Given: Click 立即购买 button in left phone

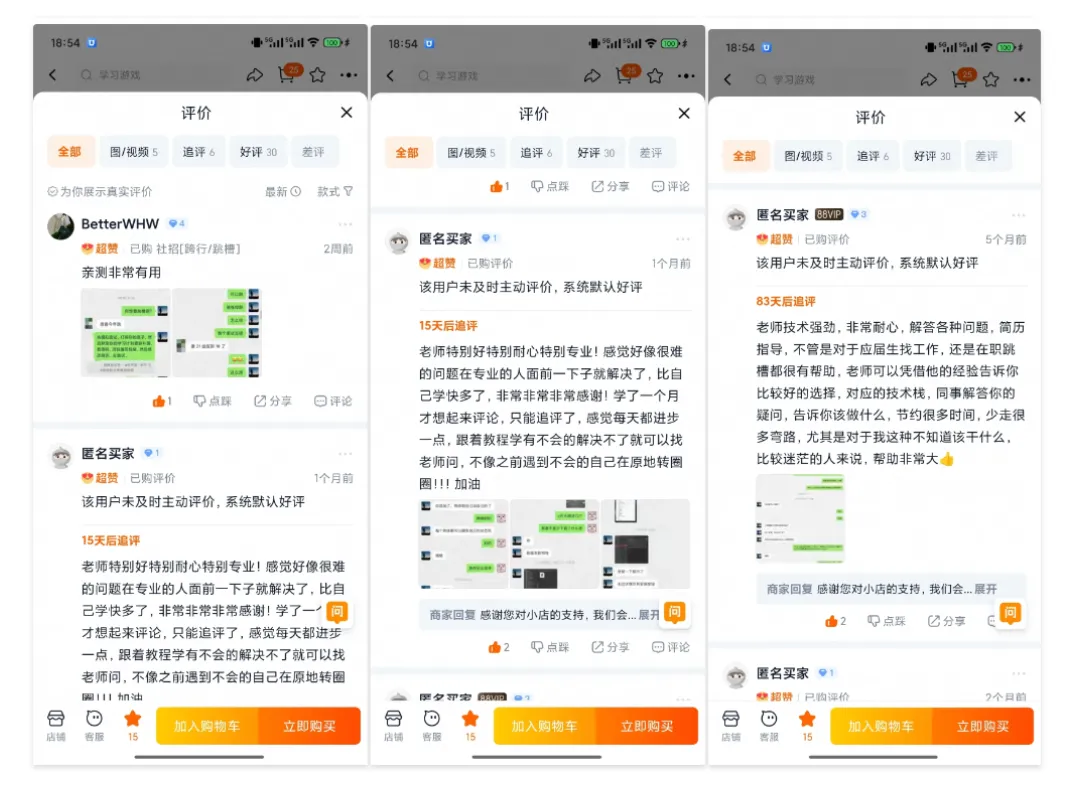Looking at the screenshot, I should (309, 726).
